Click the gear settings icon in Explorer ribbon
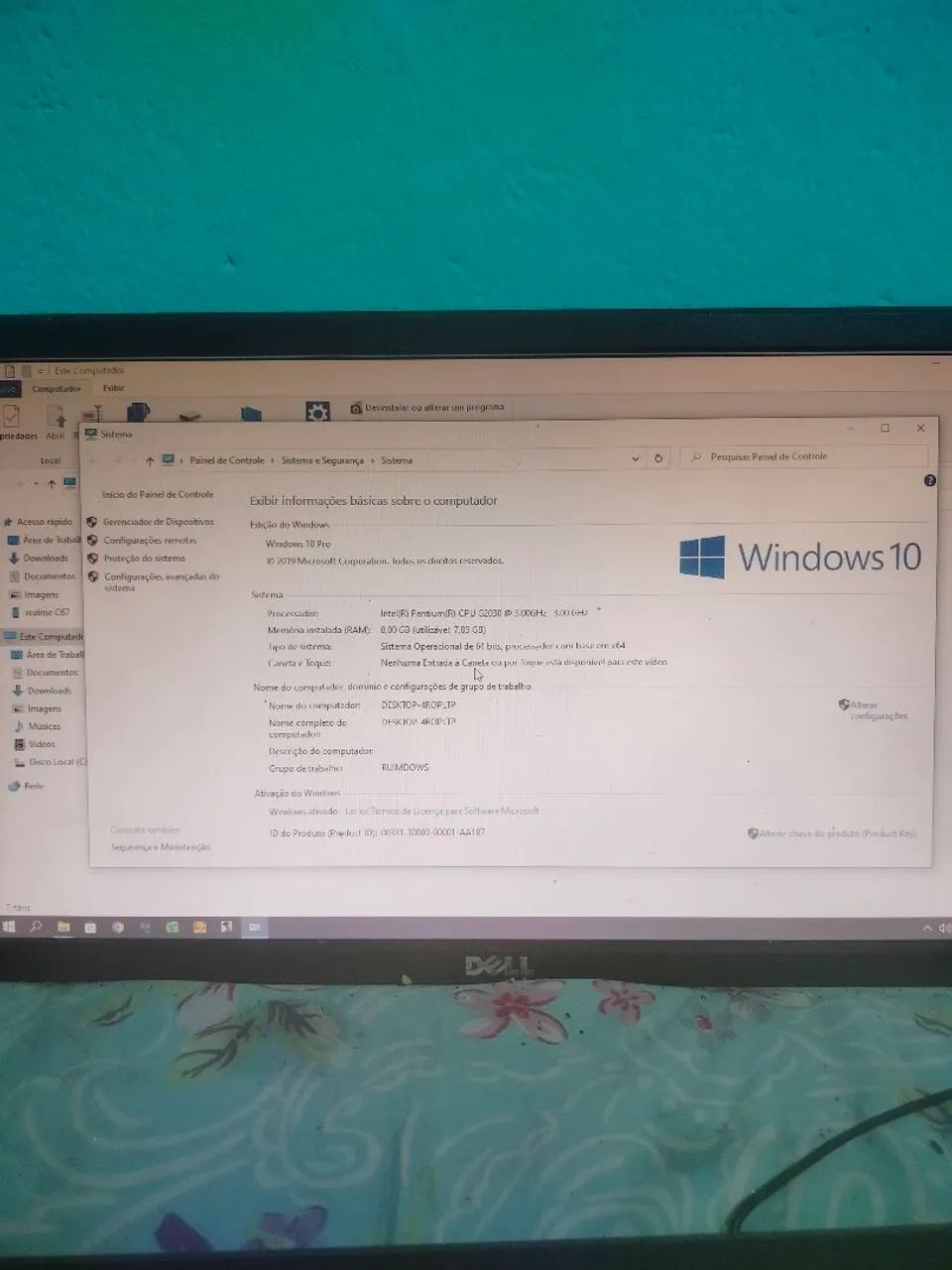This screenshot has width=952, height=1270. coord(317,411)
